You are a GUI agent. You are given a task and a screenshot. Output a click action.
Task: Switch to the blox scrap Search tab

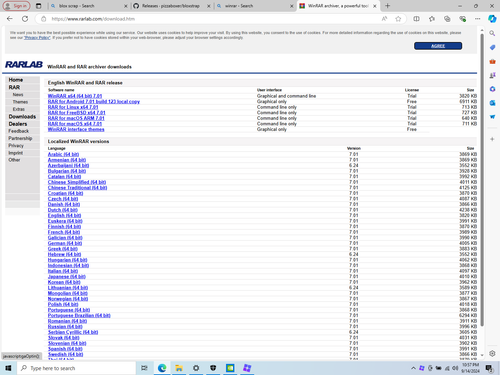tap(88, 6)
